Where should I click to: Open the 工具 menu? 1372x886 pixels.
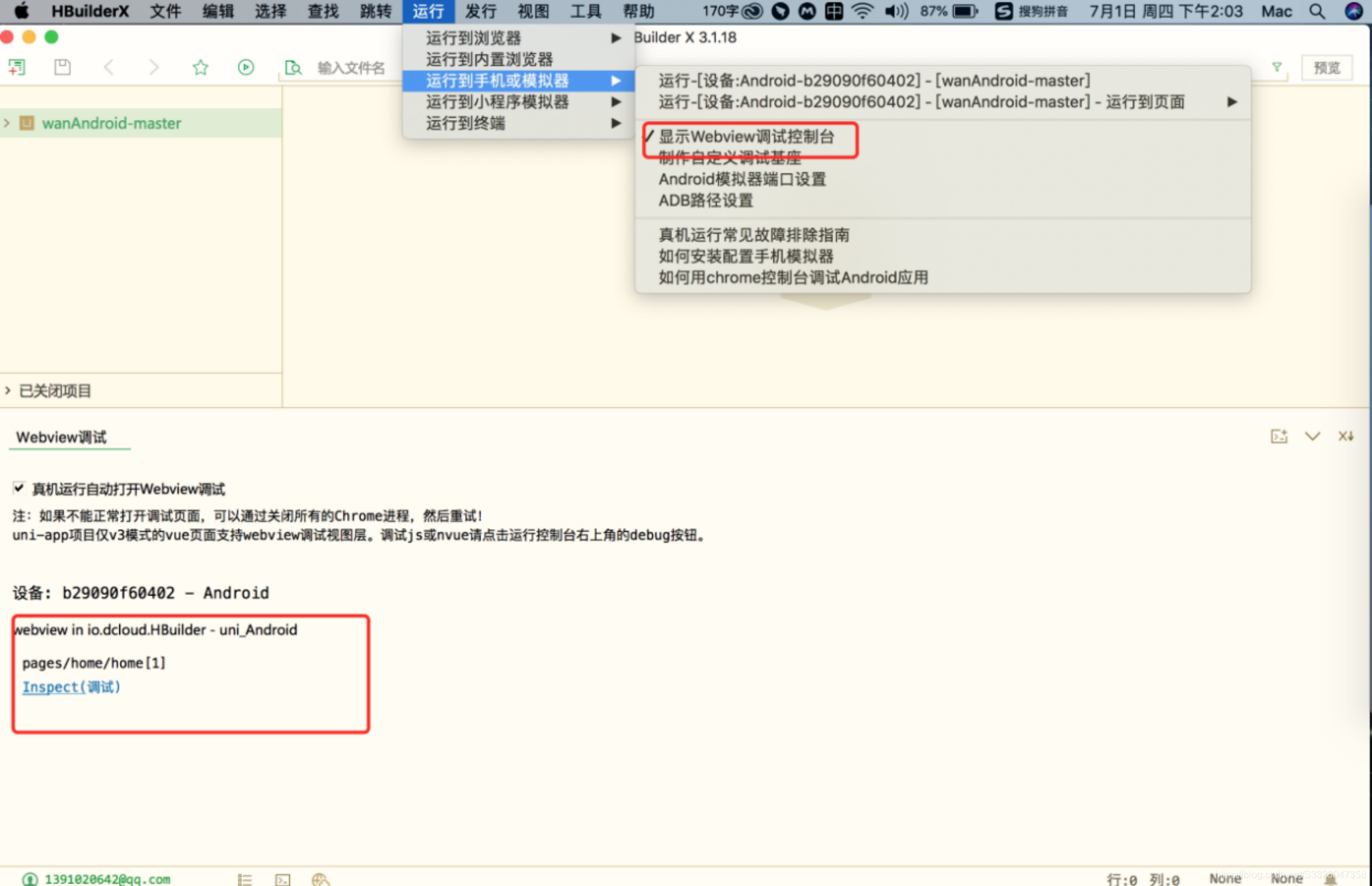click(586, 11)
